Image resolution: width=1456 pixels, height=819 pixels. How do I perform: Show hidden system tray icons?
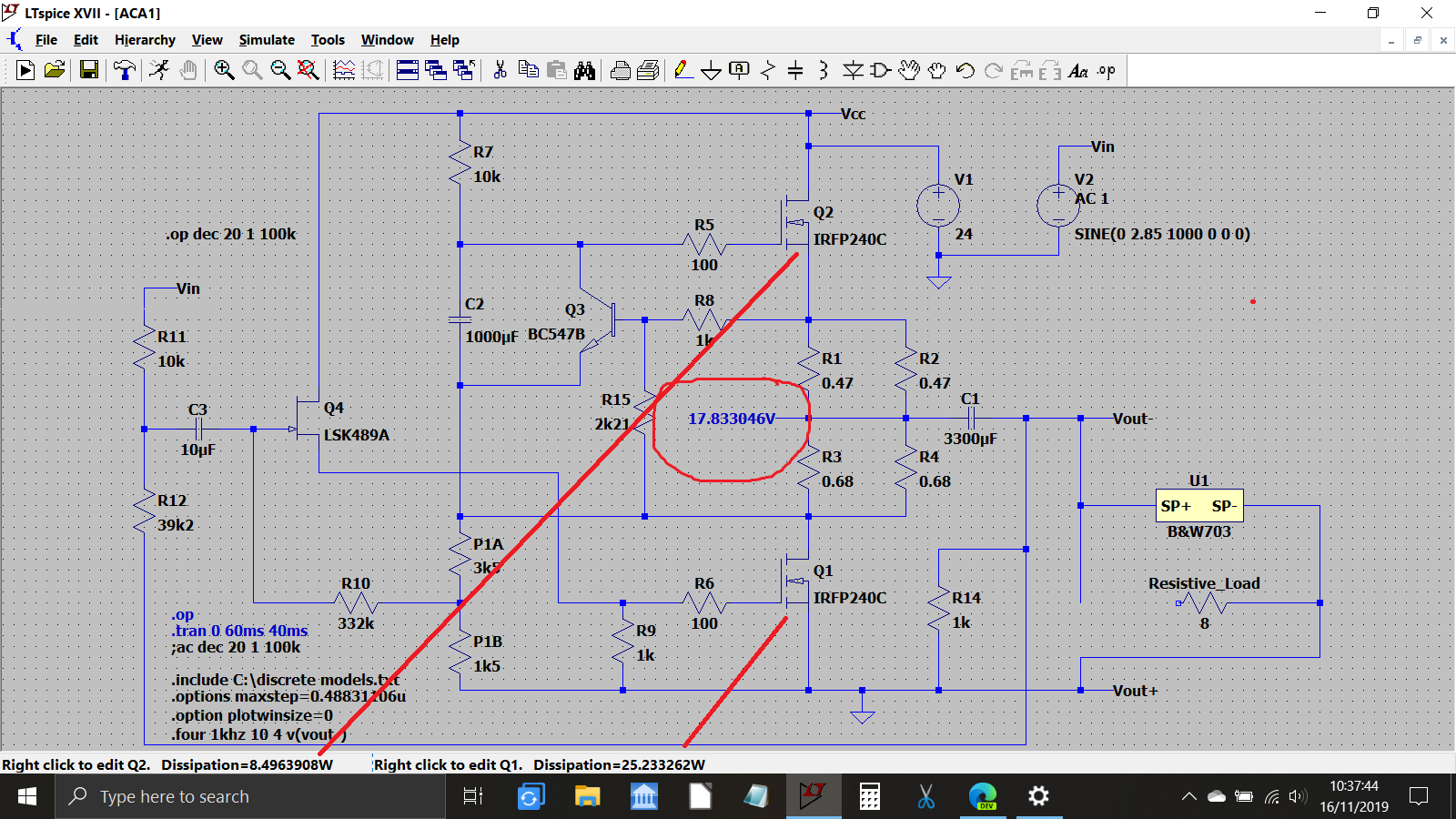1188,796
